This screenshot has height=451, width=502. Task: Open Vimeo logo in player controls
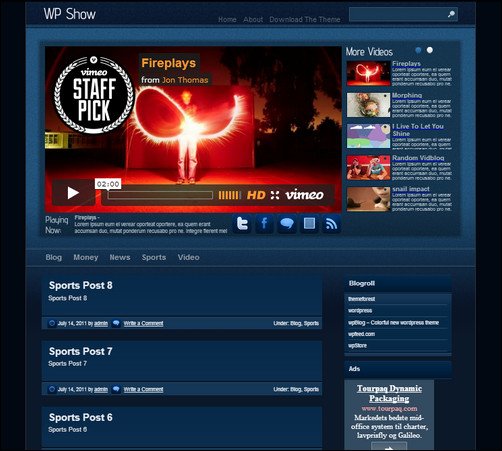click(305, 195)
